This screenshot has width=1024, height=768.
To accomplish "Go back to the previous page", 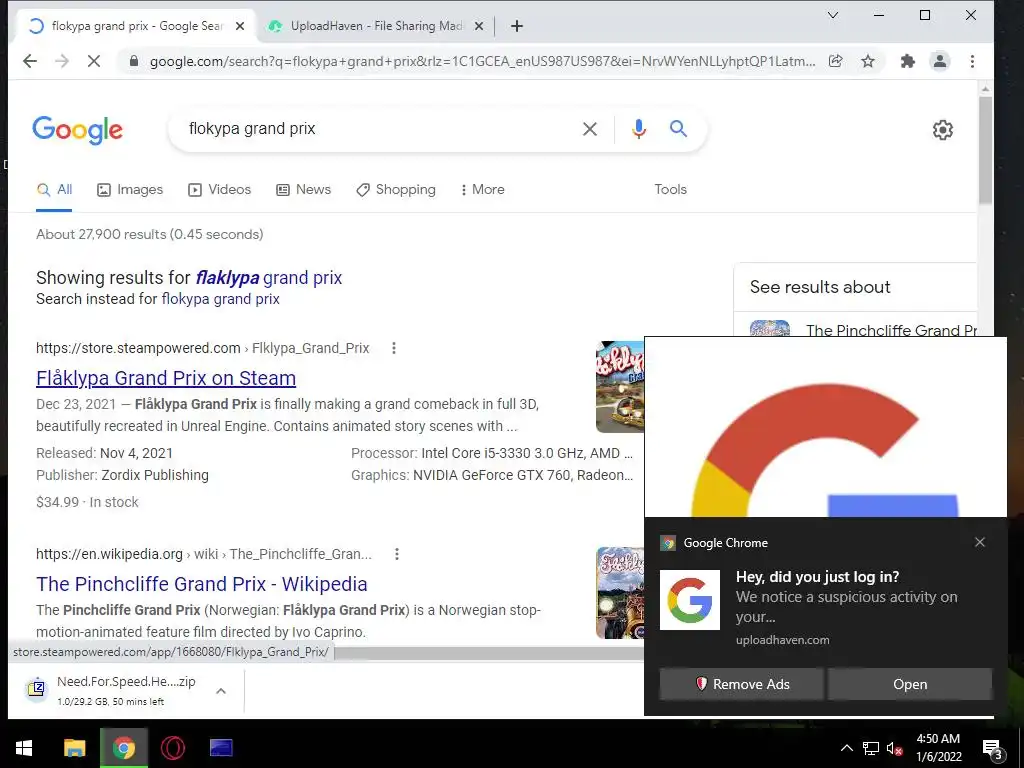I will (30, 61).
